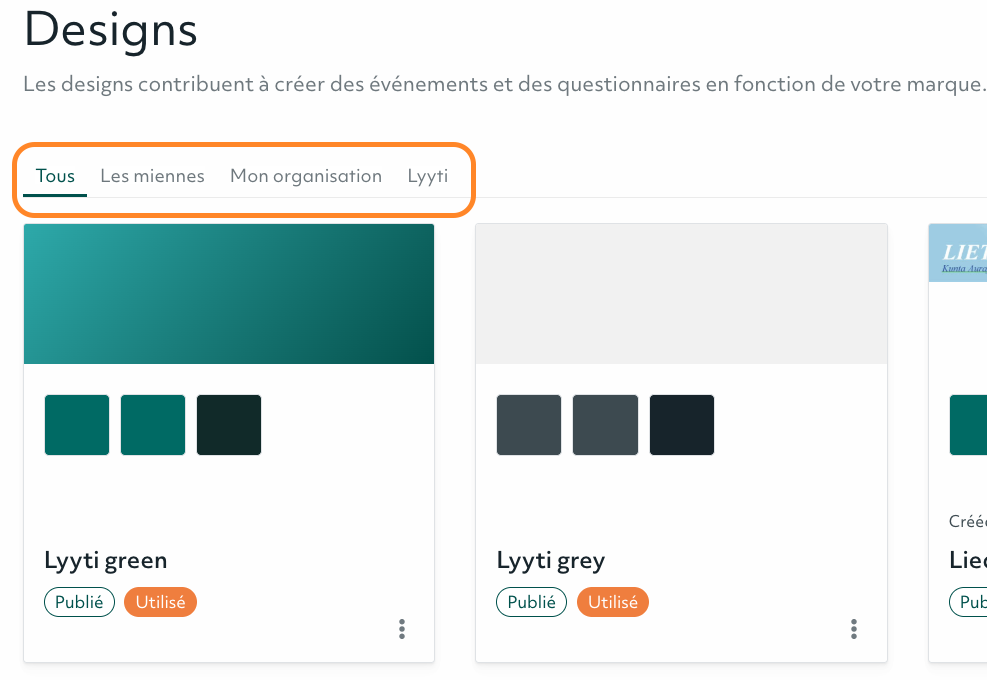Open the Mon organisation tab

pos(306,176)
